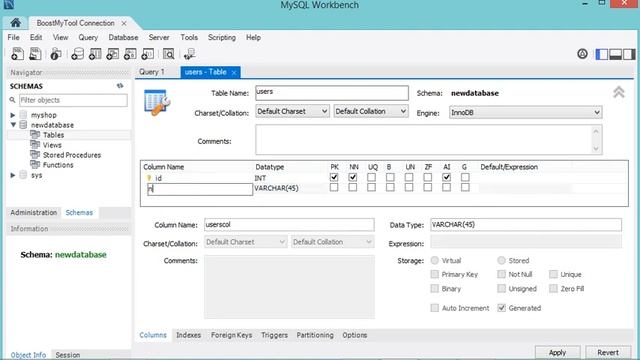The height and width of the screenshot is (360, 640).
Task: Click the table editor icon
Action: click(x=157, y=102)
